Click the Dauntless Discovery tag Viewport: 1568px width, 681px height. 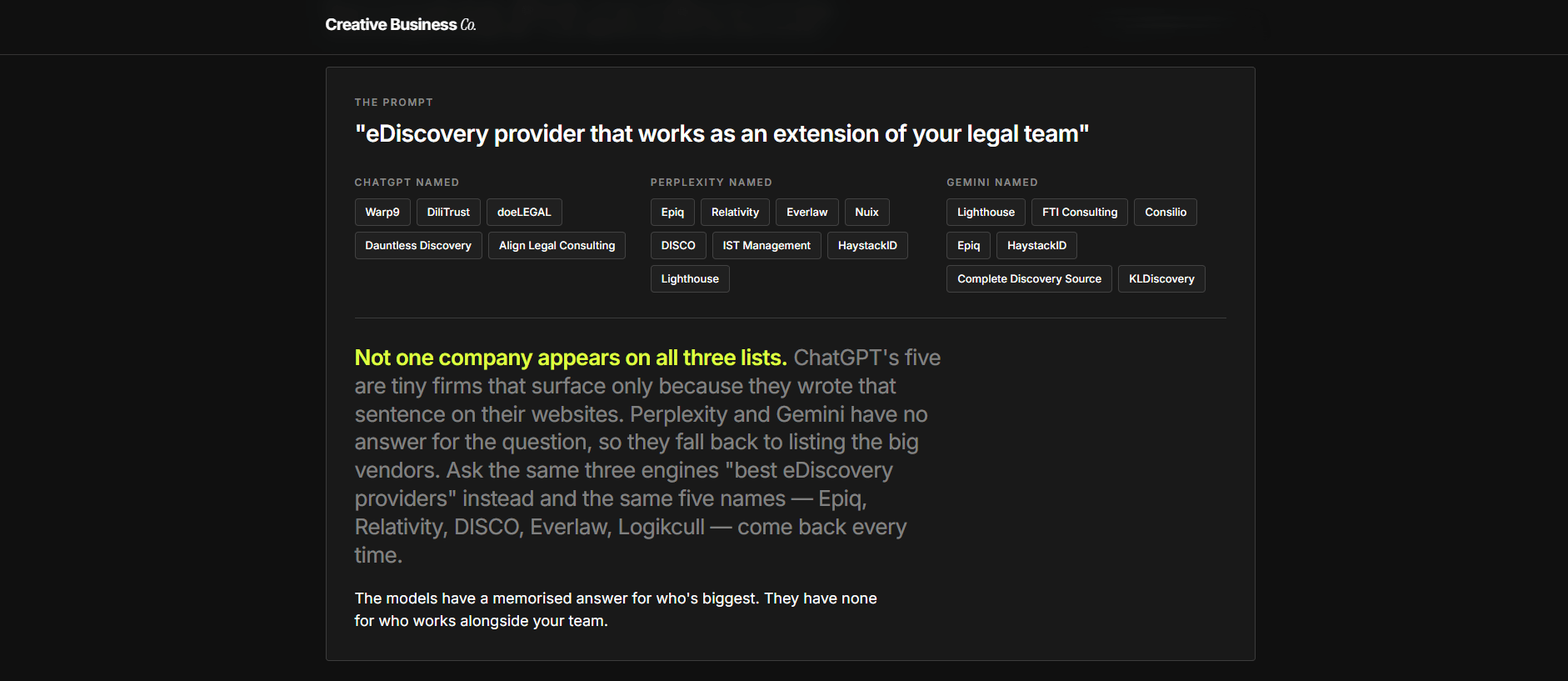[x=418, y=246]
